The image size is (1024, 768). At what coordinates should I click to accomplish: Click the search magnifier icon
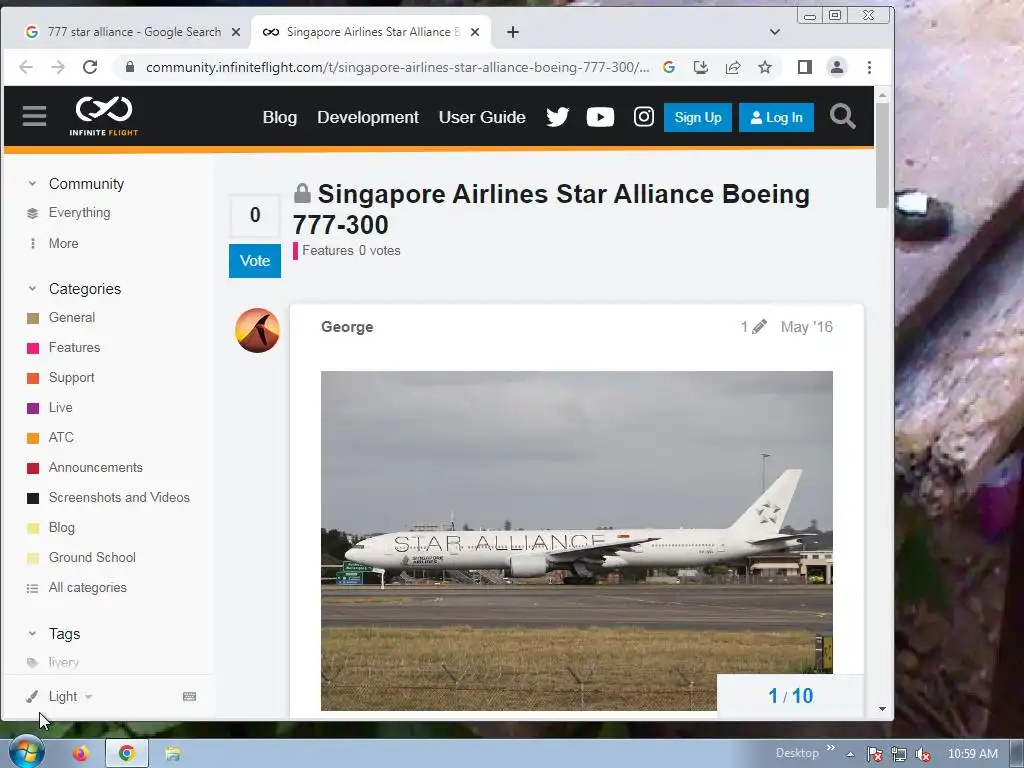click(842, 116)
